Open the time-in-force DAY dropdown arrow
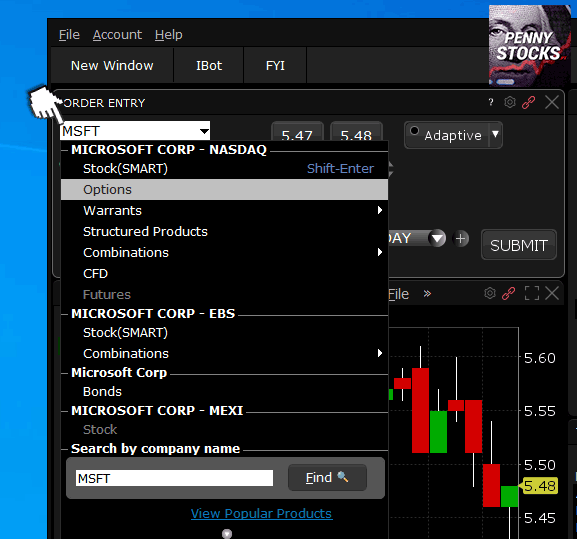This screenshot has height=539, width=577. pyautogui.click(x=437, y=238)
